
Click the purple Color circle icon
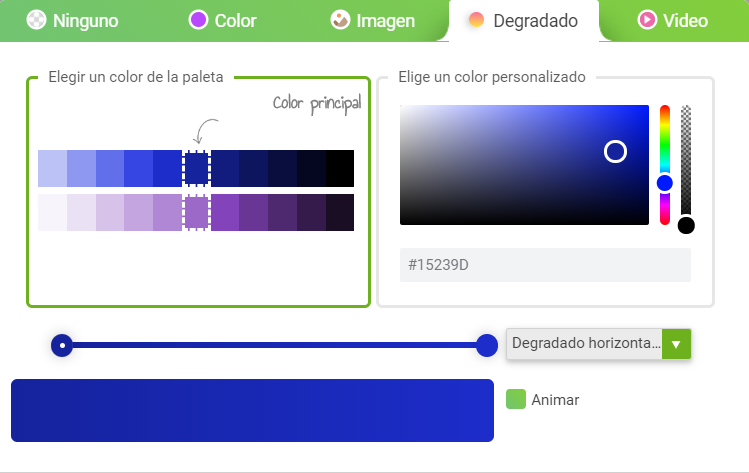pyautogui.click(x=198, y=20)
